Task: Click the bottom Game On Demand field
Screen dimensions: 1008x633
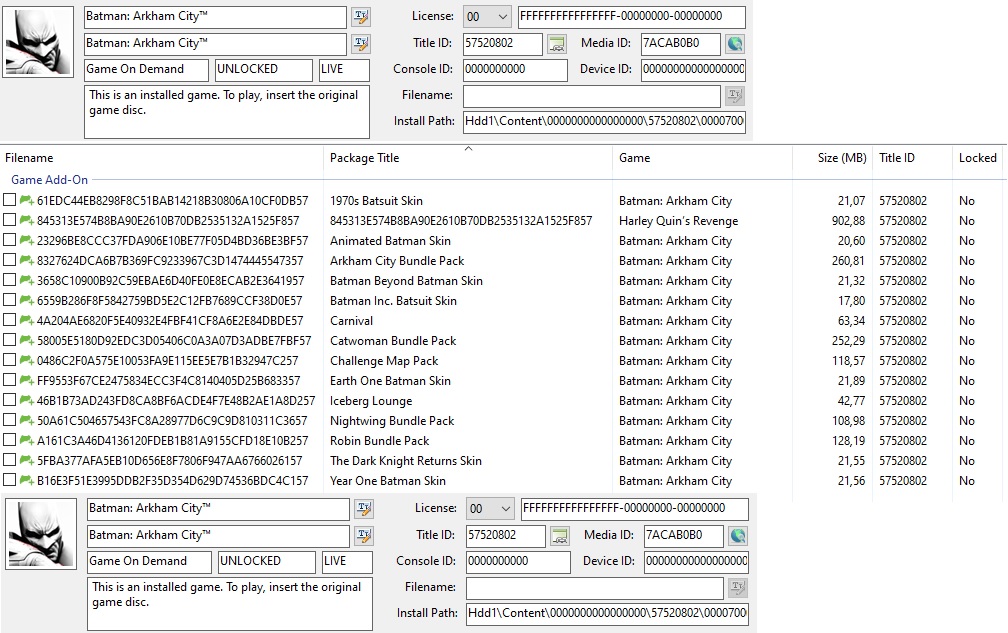Action: pos(149,562)
